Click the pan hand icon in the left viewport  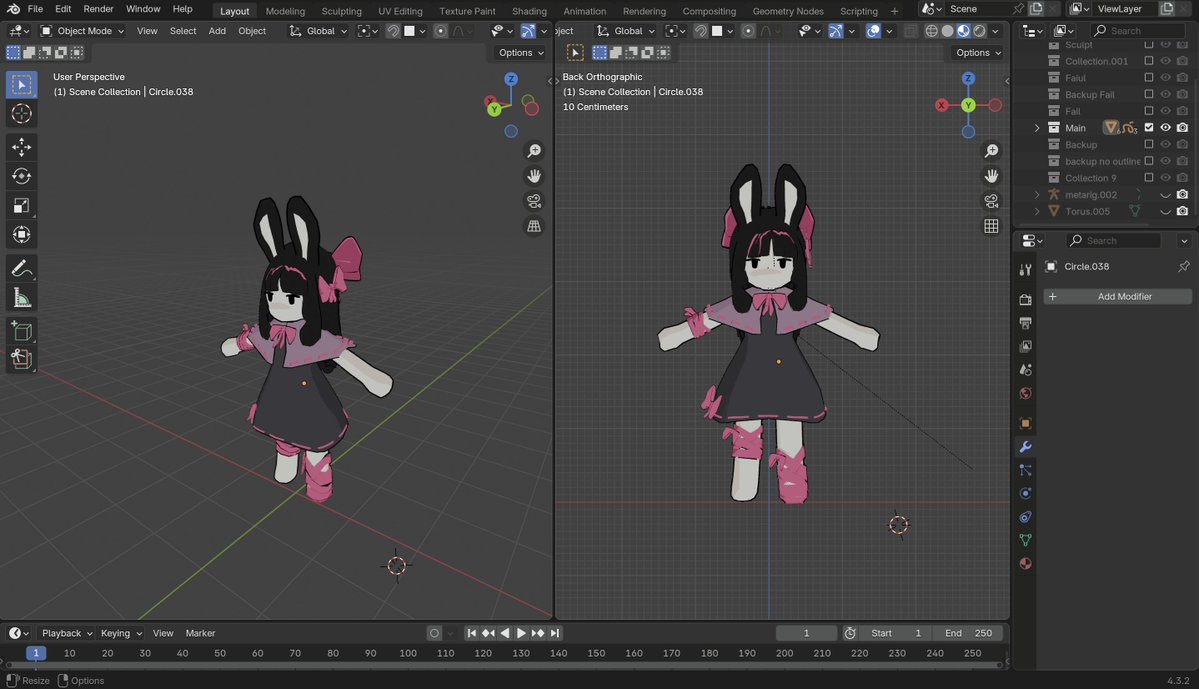click(534, 176)
